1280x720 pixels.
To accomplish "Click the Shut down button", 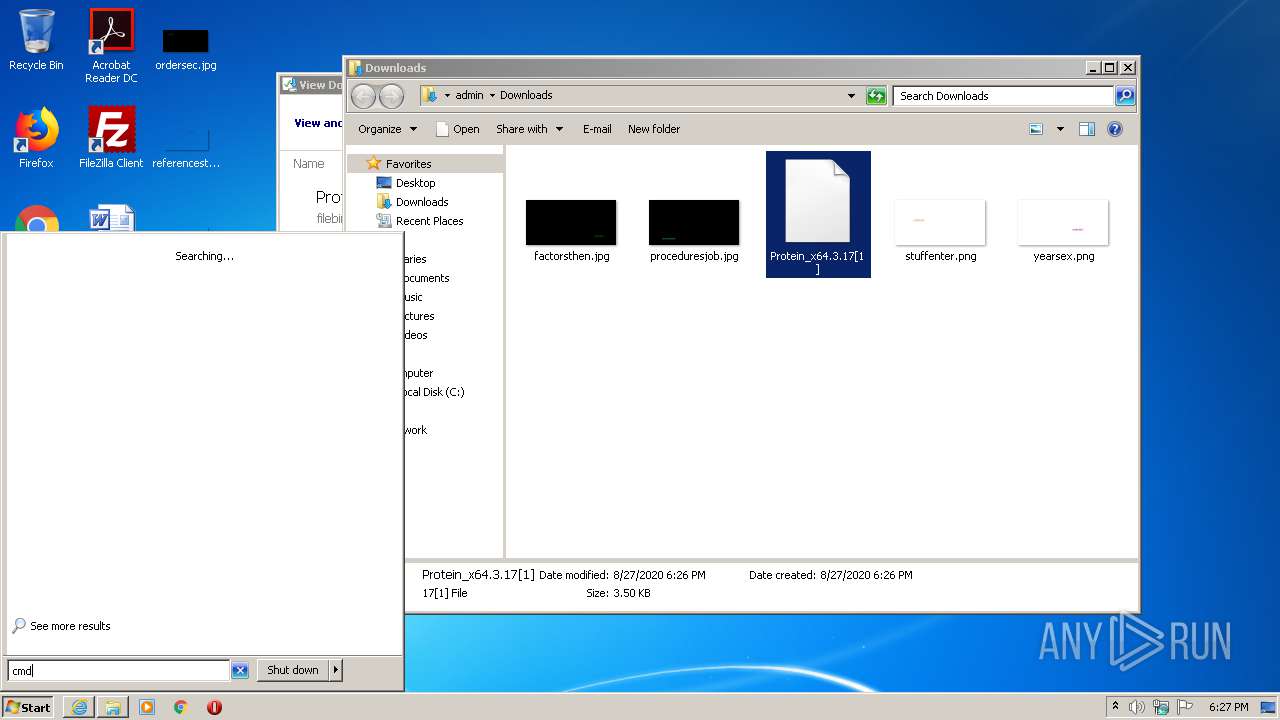I will 293,670.
